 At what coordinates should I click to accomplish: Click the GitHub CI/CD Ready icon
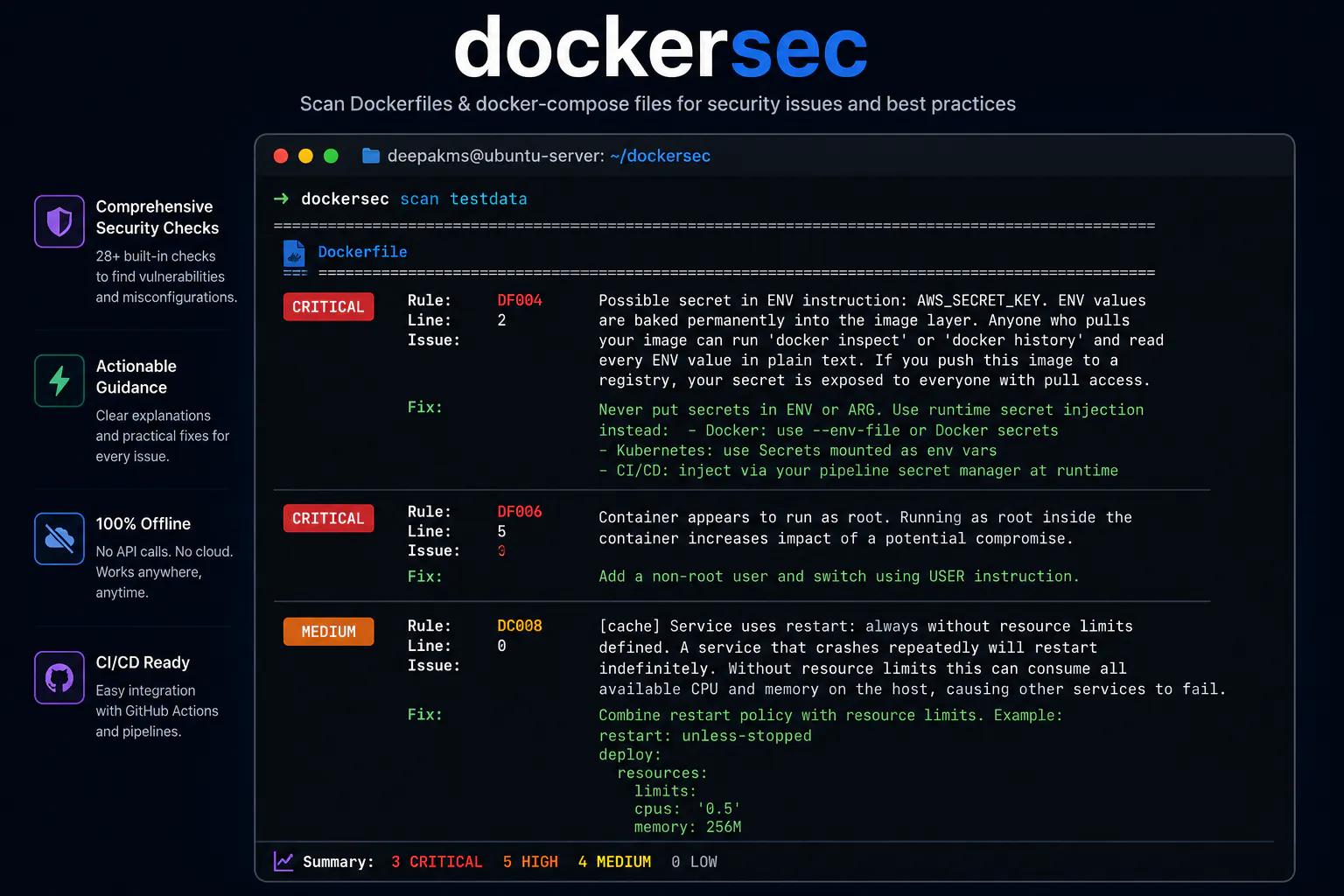pyautogui.click(x=59, y=677)
